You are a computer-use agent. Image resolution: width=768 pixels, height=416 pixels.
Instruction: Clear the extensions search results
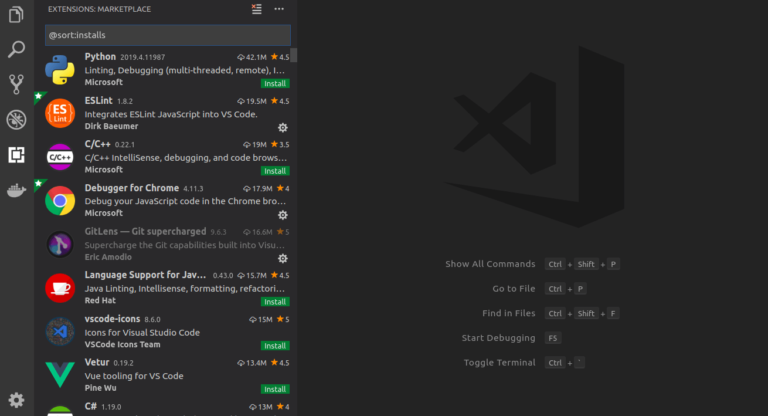[257, 9]
